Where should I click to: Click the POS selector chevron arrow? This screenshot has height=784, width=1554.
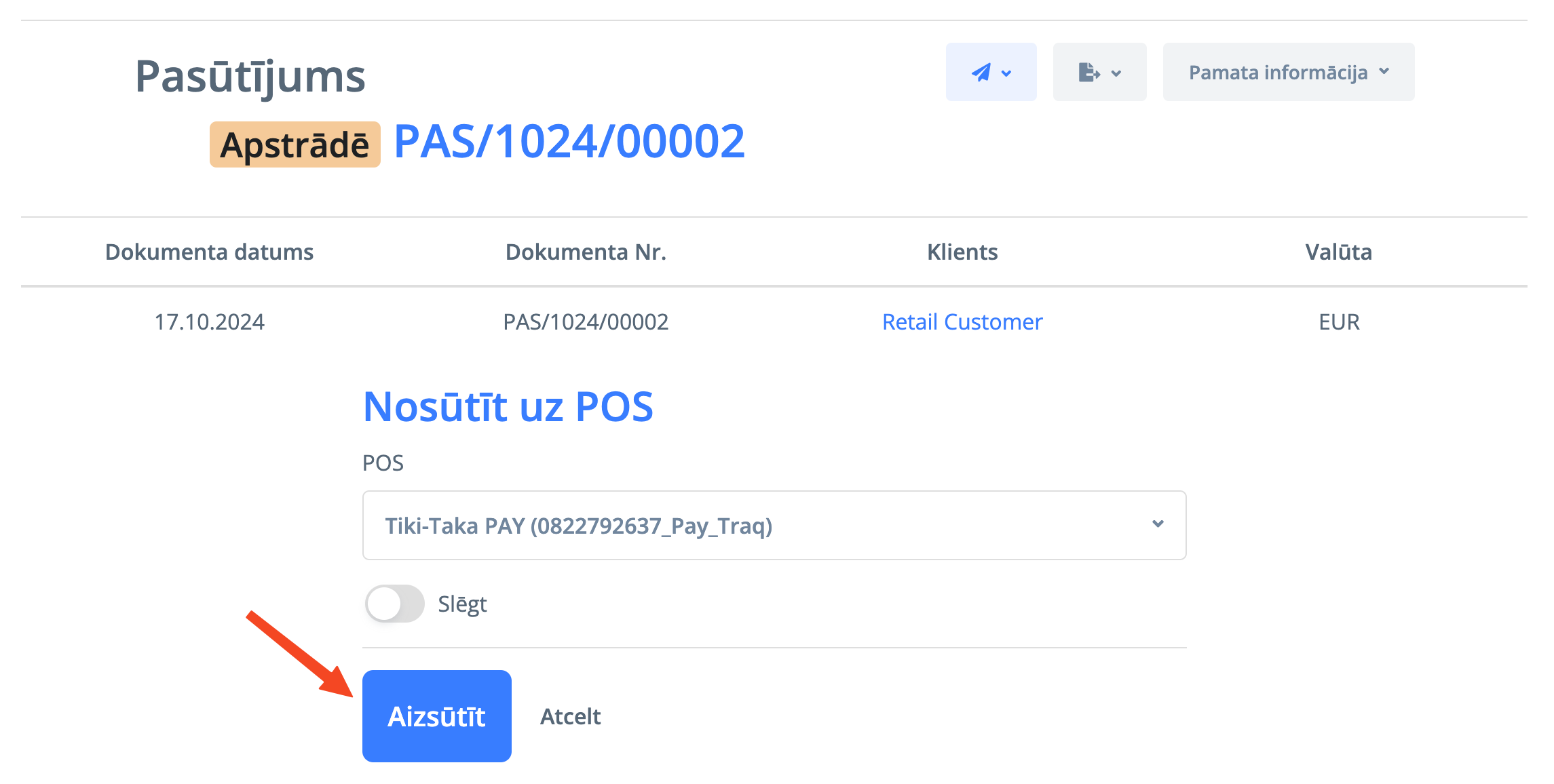(x=1158, y=524)
